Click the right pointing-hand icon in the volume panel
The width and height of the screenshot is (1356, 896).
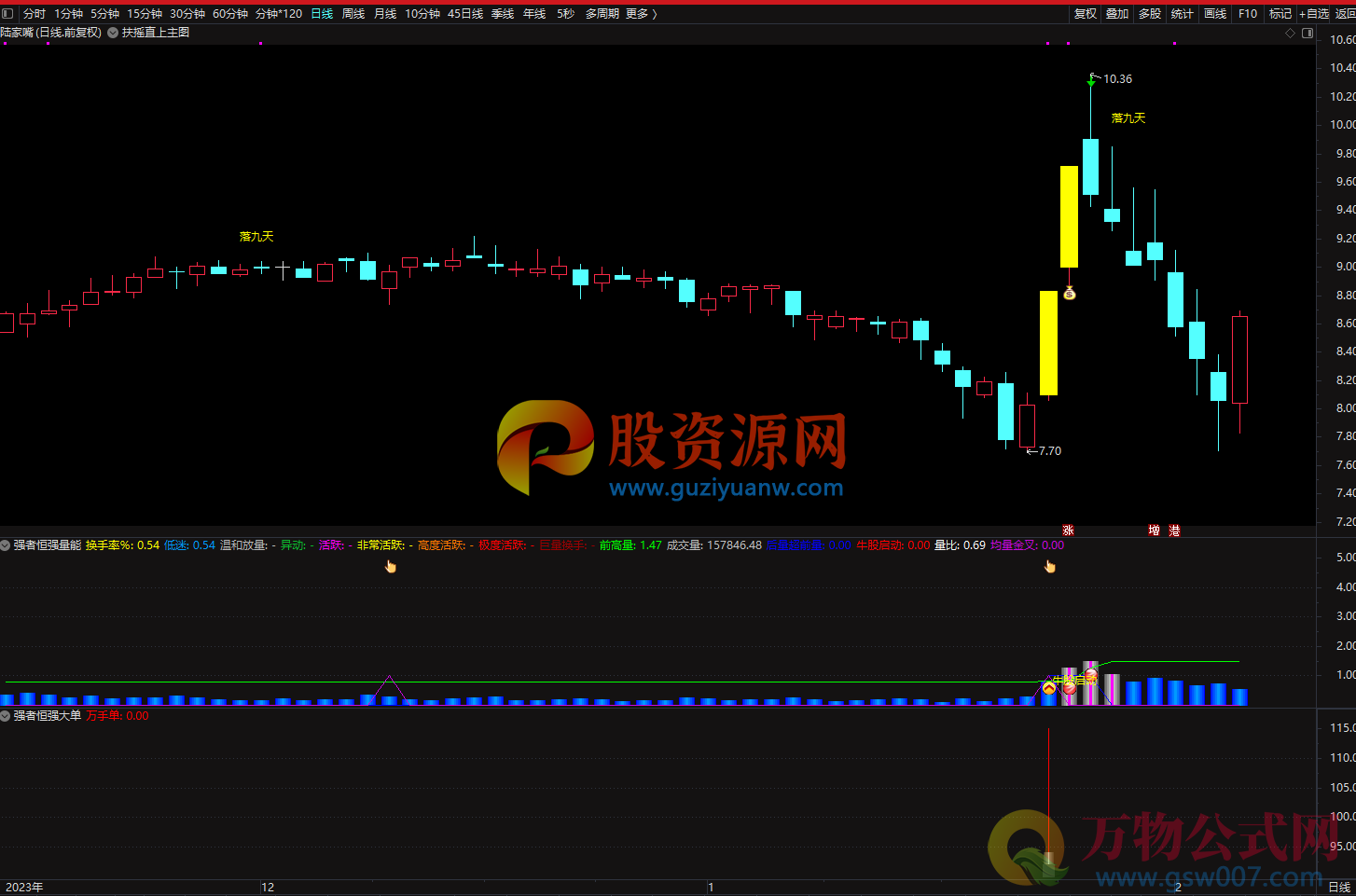point(1050,566)
